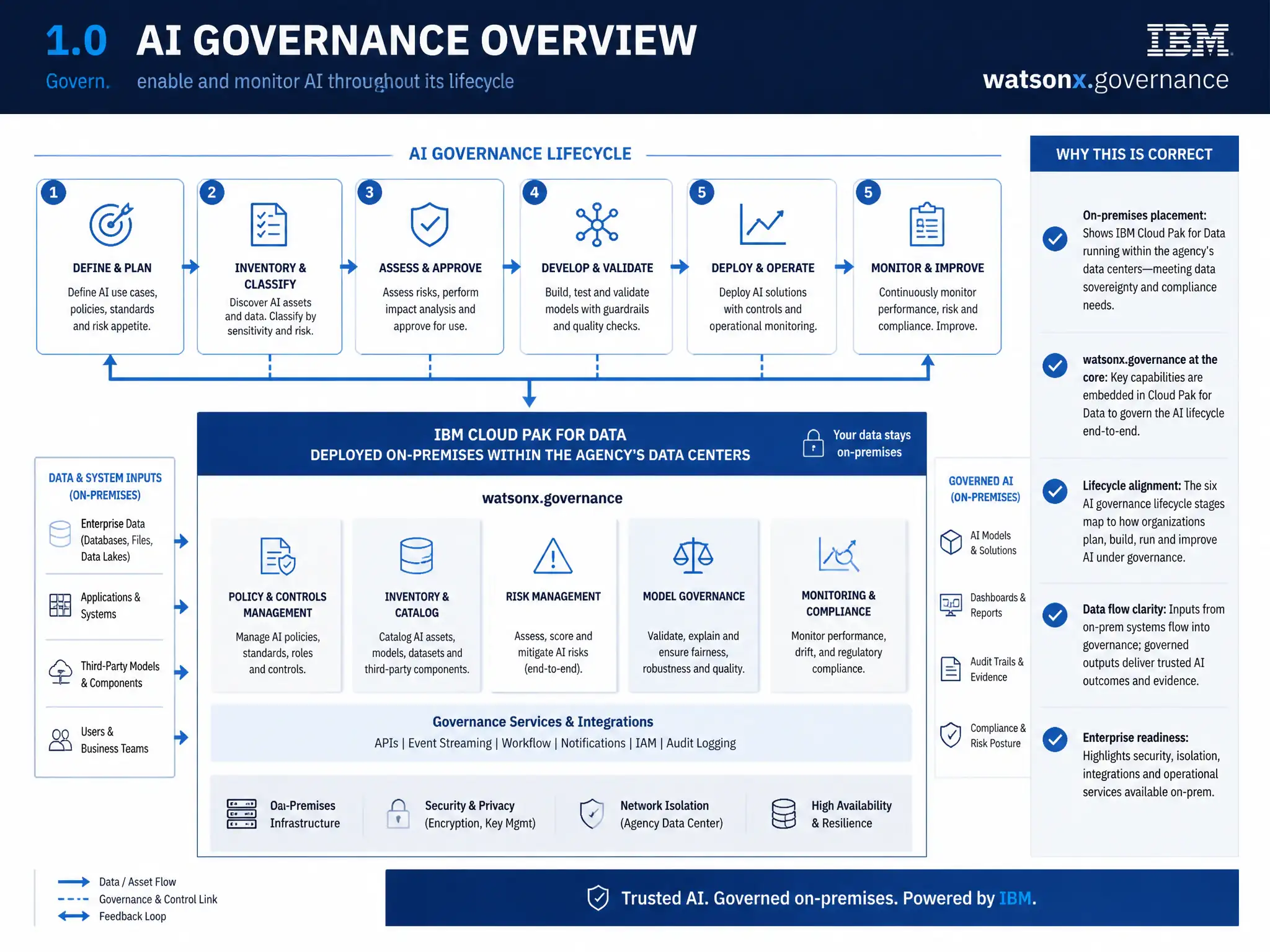
Task: Click the Network Isolation (Agency Data Center) label
Action: tap(672, 814)
